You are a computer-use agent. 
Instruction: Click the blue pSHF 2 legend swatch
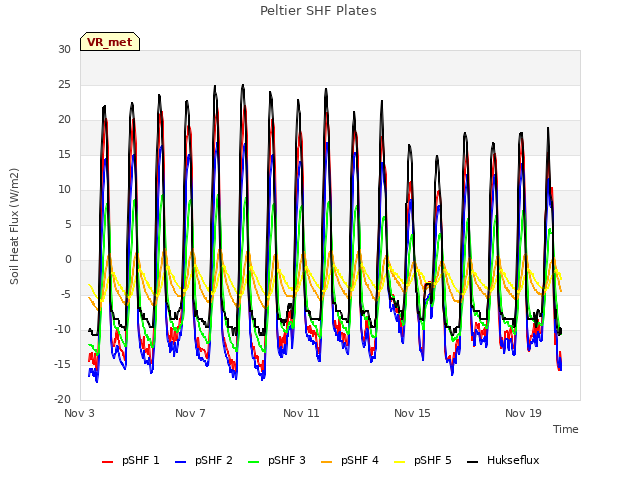(180, 462)
